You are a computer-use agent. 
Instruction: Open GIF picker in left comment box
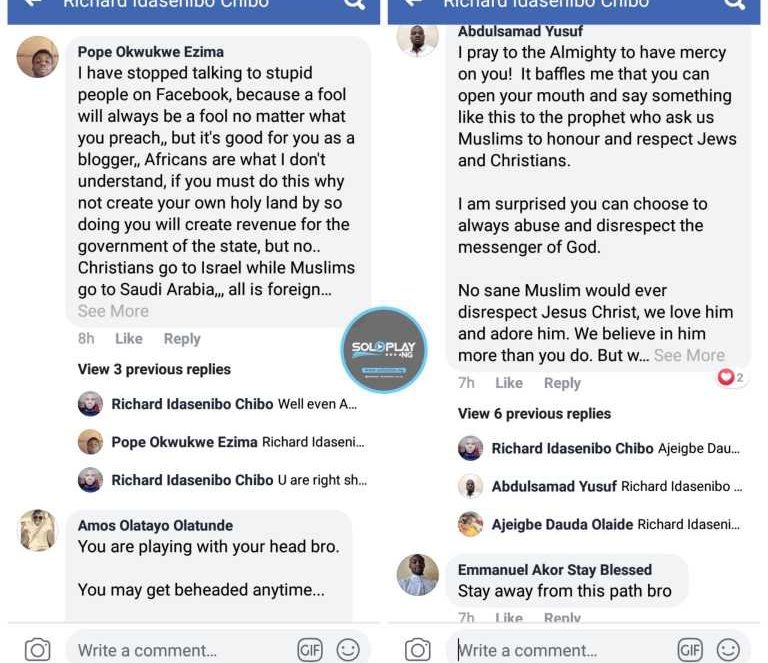[x=310, y=650]
